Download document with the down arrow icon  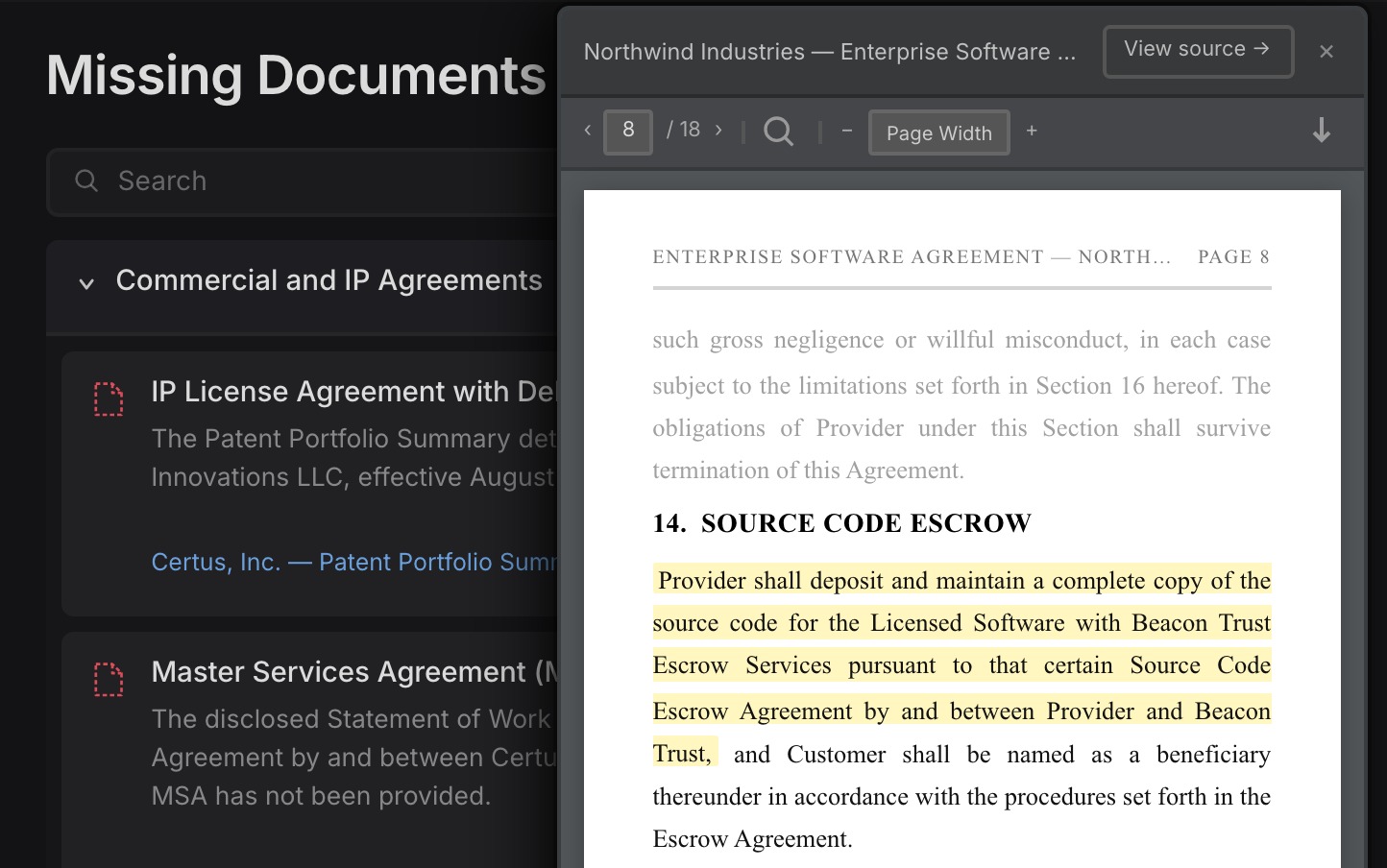point(1322,131)
